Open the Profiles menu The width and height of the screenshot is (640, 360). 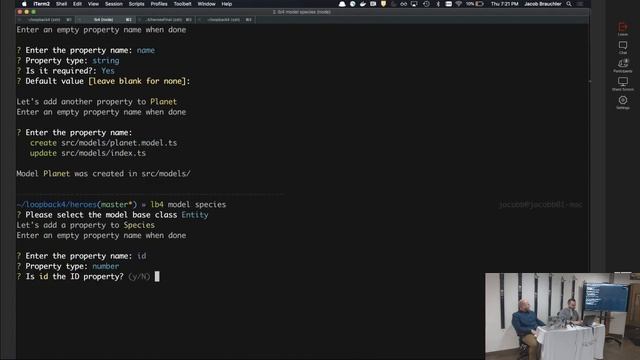click(159, 4)
